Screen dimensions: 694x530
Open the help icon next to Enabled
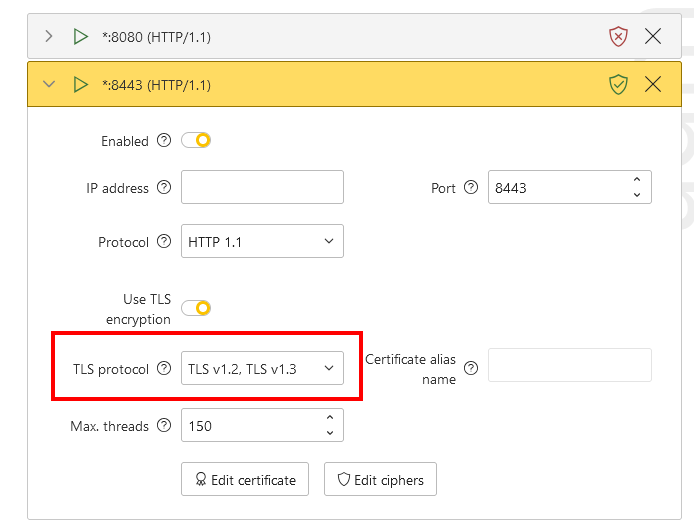tap(164, 141)
